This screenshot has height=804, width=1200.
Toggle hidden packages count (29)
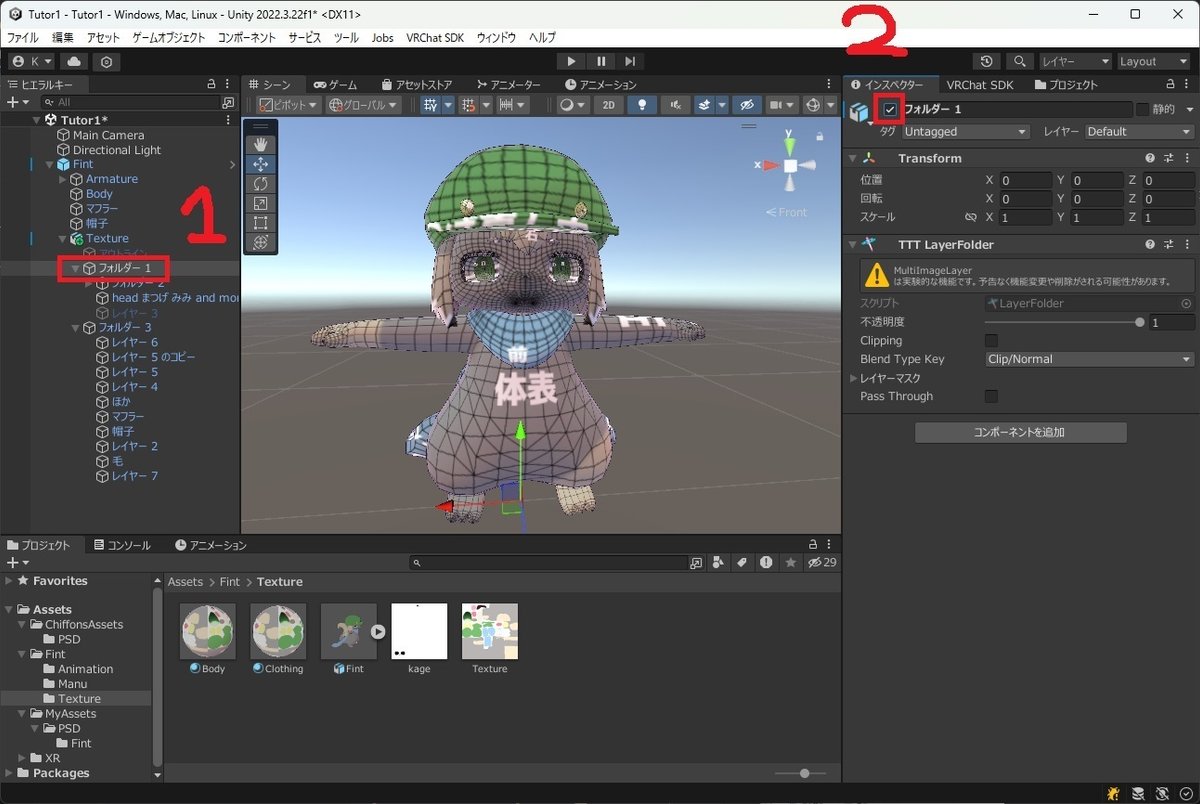coord(822,563)
